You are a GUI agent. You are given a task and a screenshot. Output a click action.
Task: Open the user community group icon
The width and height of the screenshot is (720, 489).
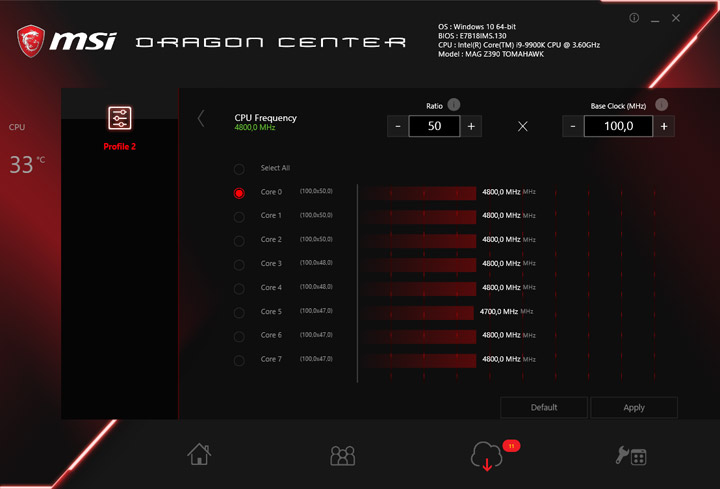[x=343, y=455]
